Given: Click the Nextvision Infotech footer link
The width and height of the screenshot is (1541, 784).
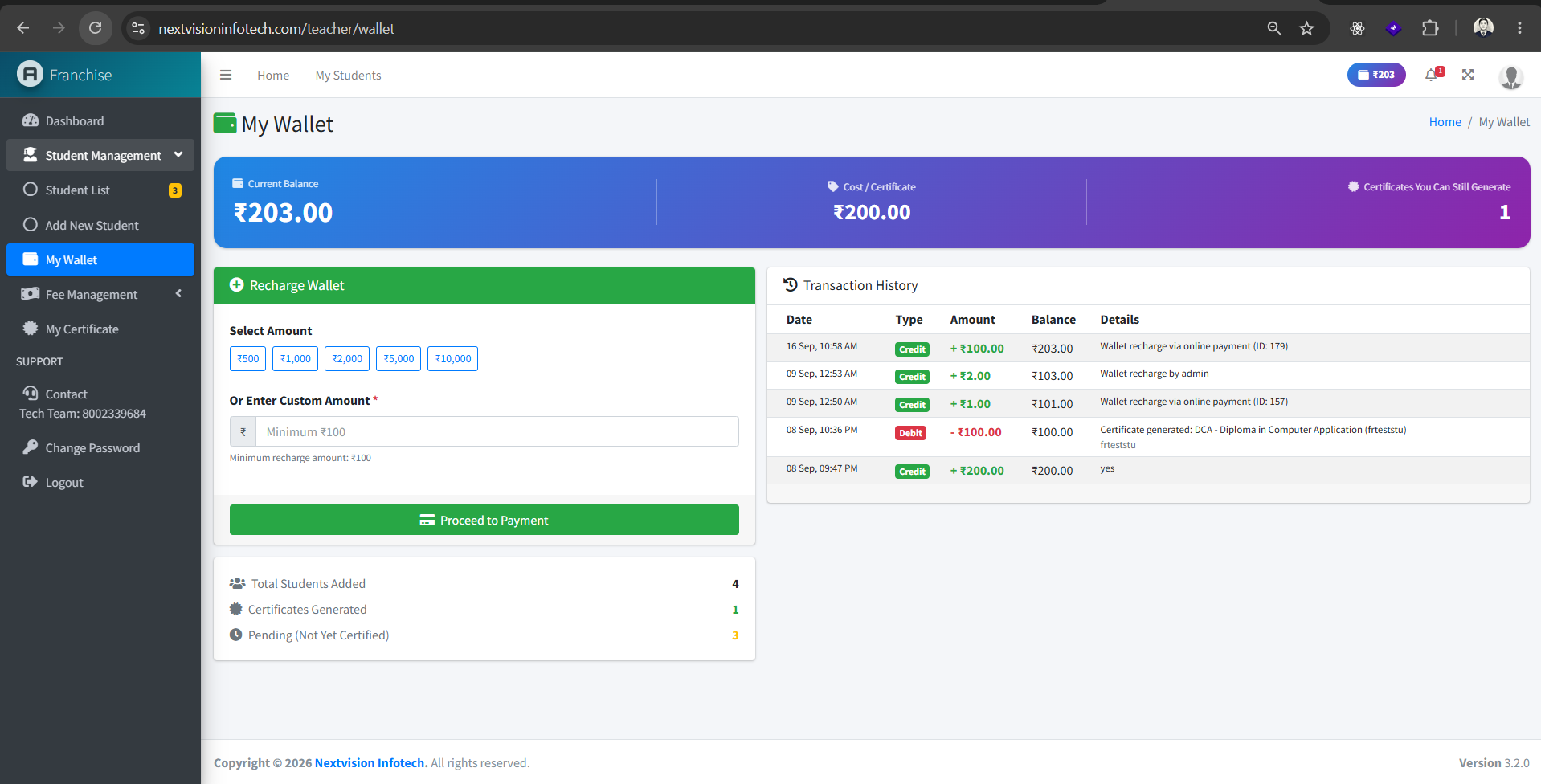Looking at the screenshot, I should click(x=371, y=763).
